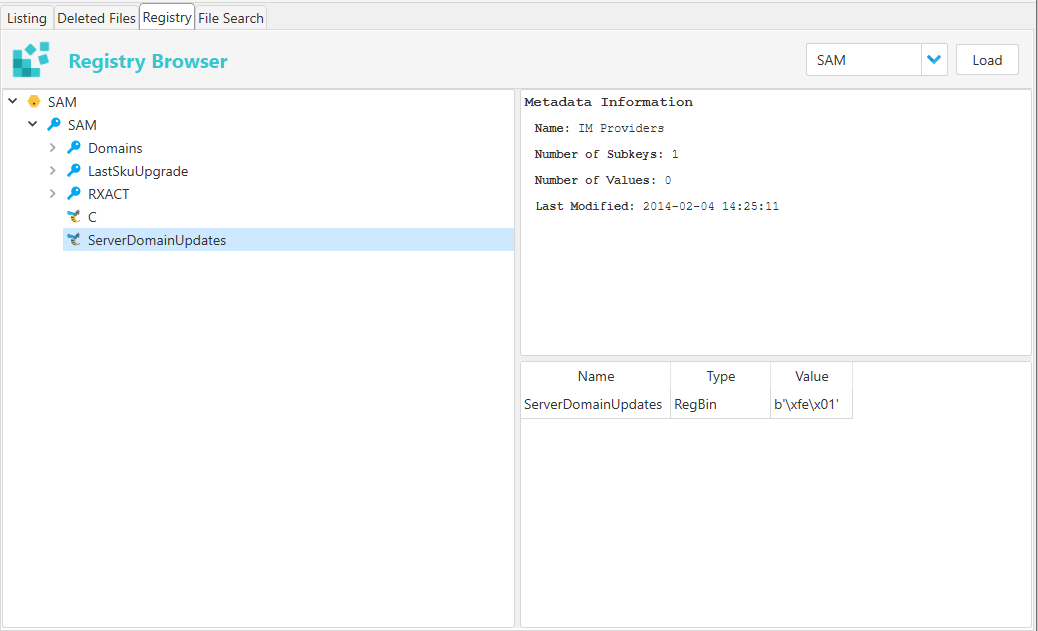Expand the RXACT registry key
Image resolution: width=1038 pixels, height=631 pixels.
(53, 193)
